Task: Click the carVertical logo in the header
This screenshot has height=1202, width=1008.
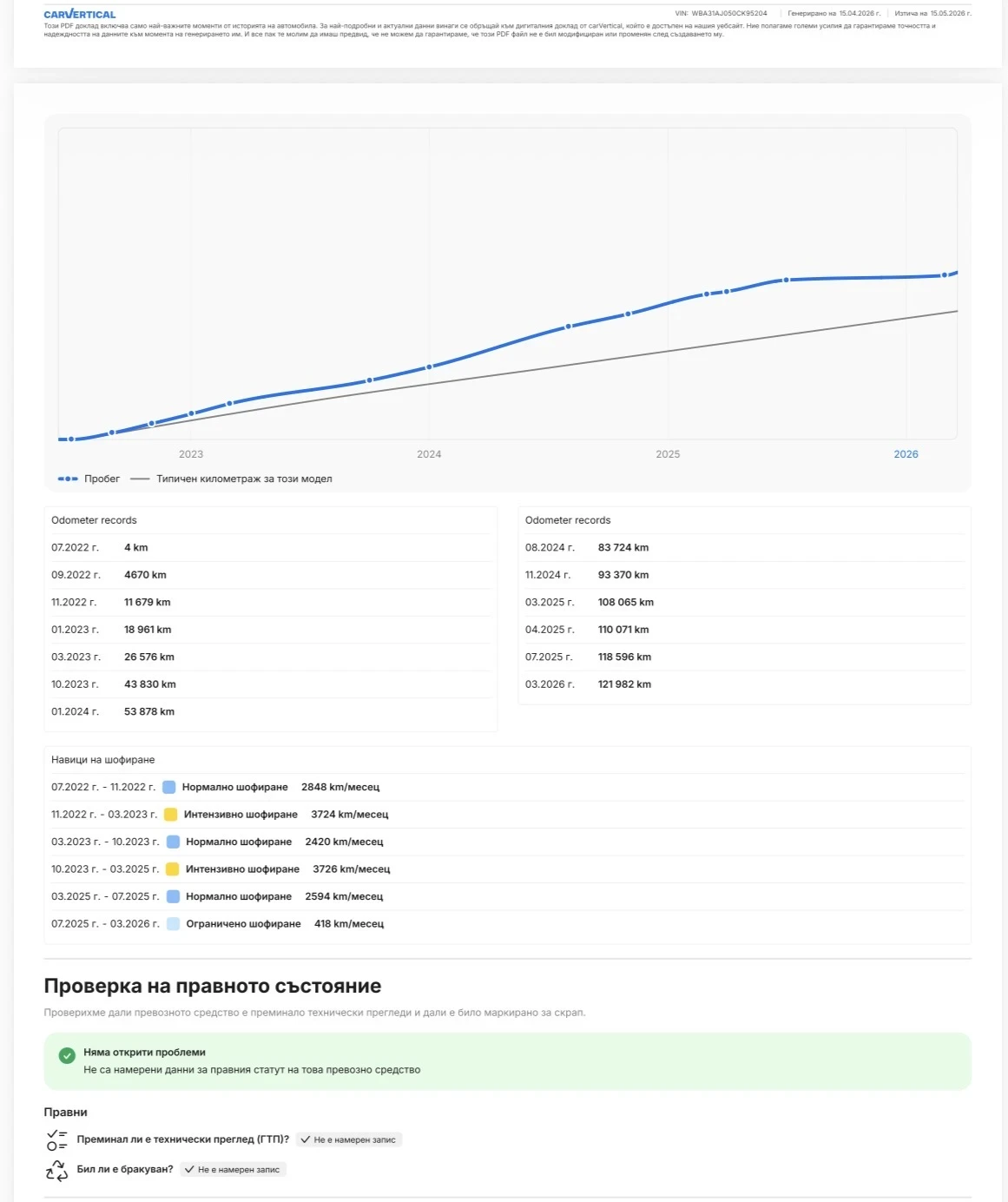Action: [79, 14]
